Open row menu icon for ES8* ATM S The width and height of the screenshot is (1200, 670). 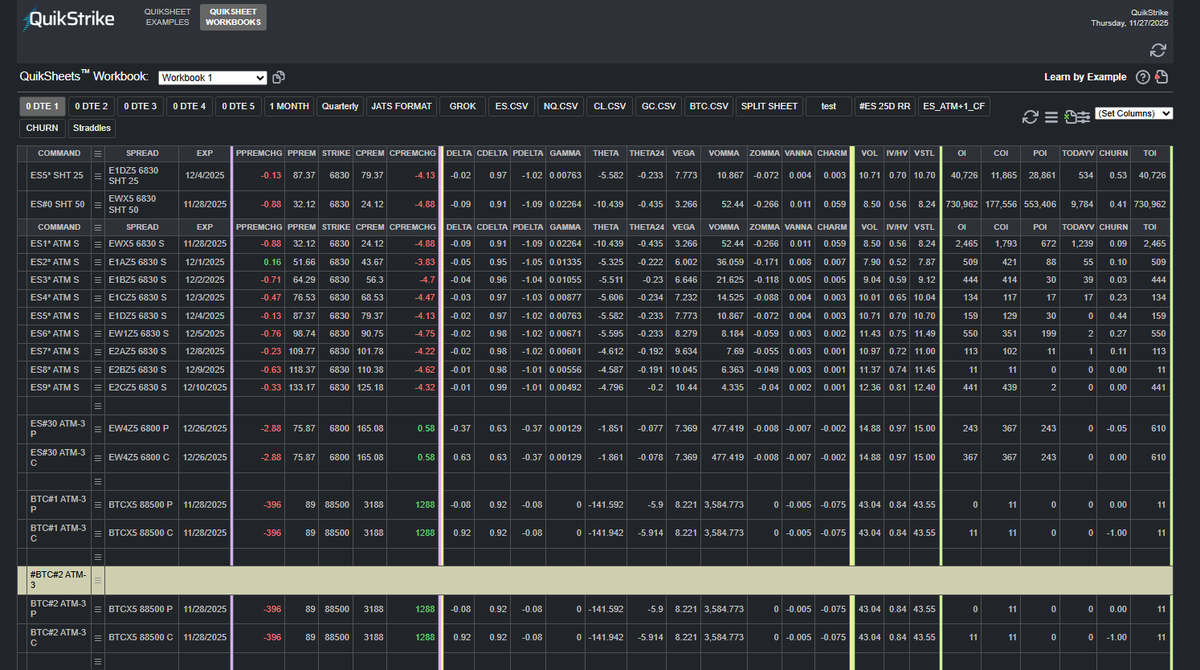coord(98,369)
